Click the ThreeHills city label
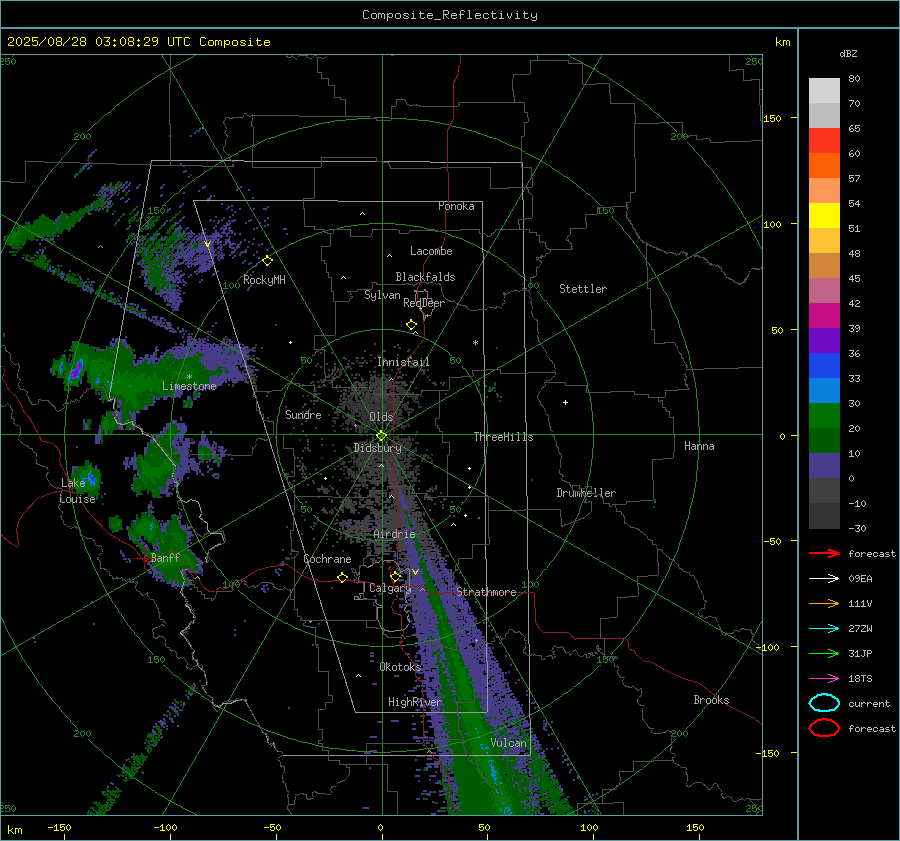The height and width of the screenshot is (841, 900). point(503,437)
